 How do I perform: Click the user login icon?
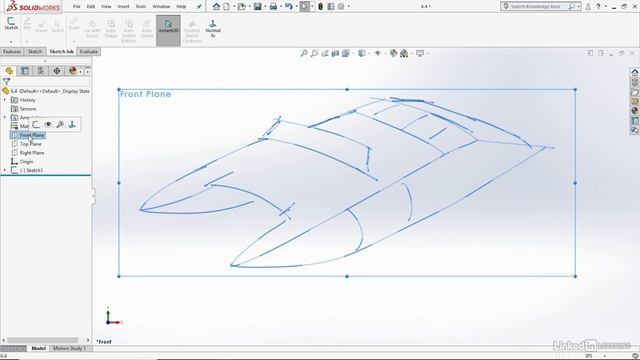588,7
